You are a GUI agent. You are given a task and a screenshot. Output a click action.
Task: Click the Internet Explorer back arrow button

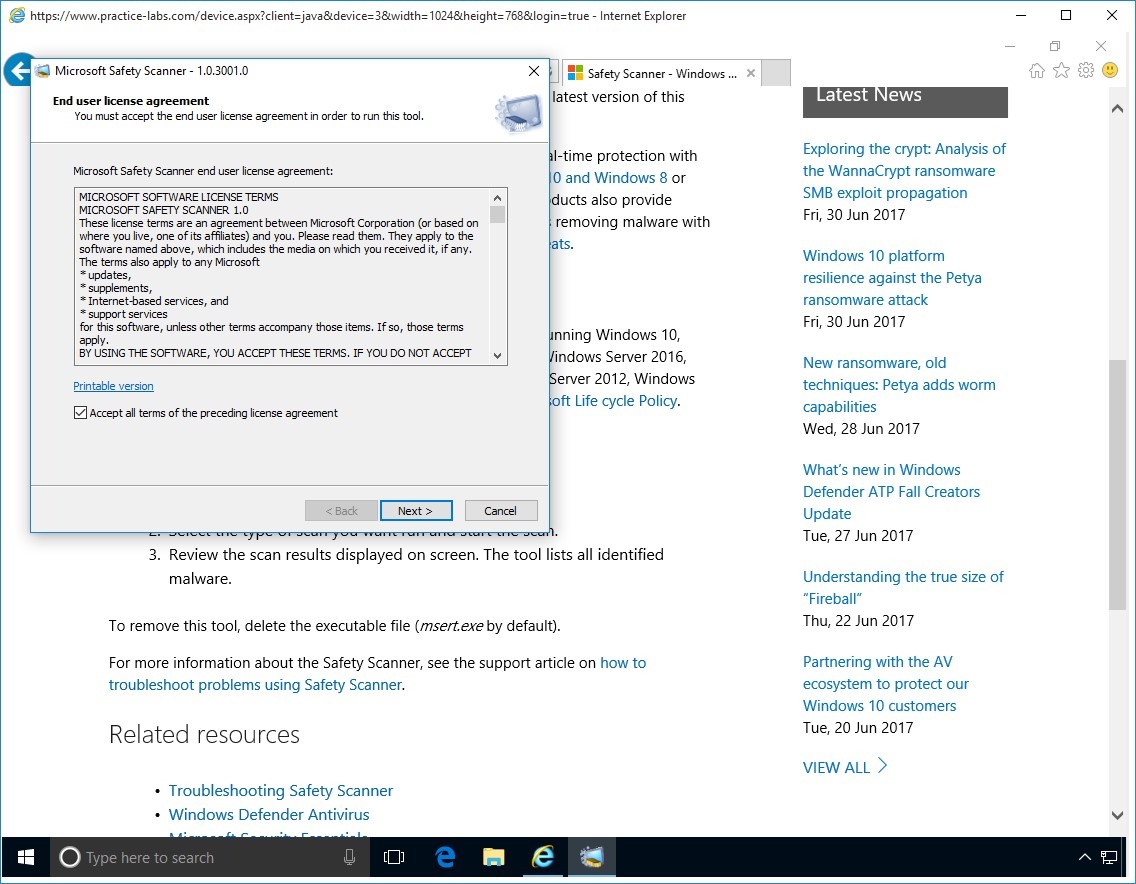pos(17,71)
